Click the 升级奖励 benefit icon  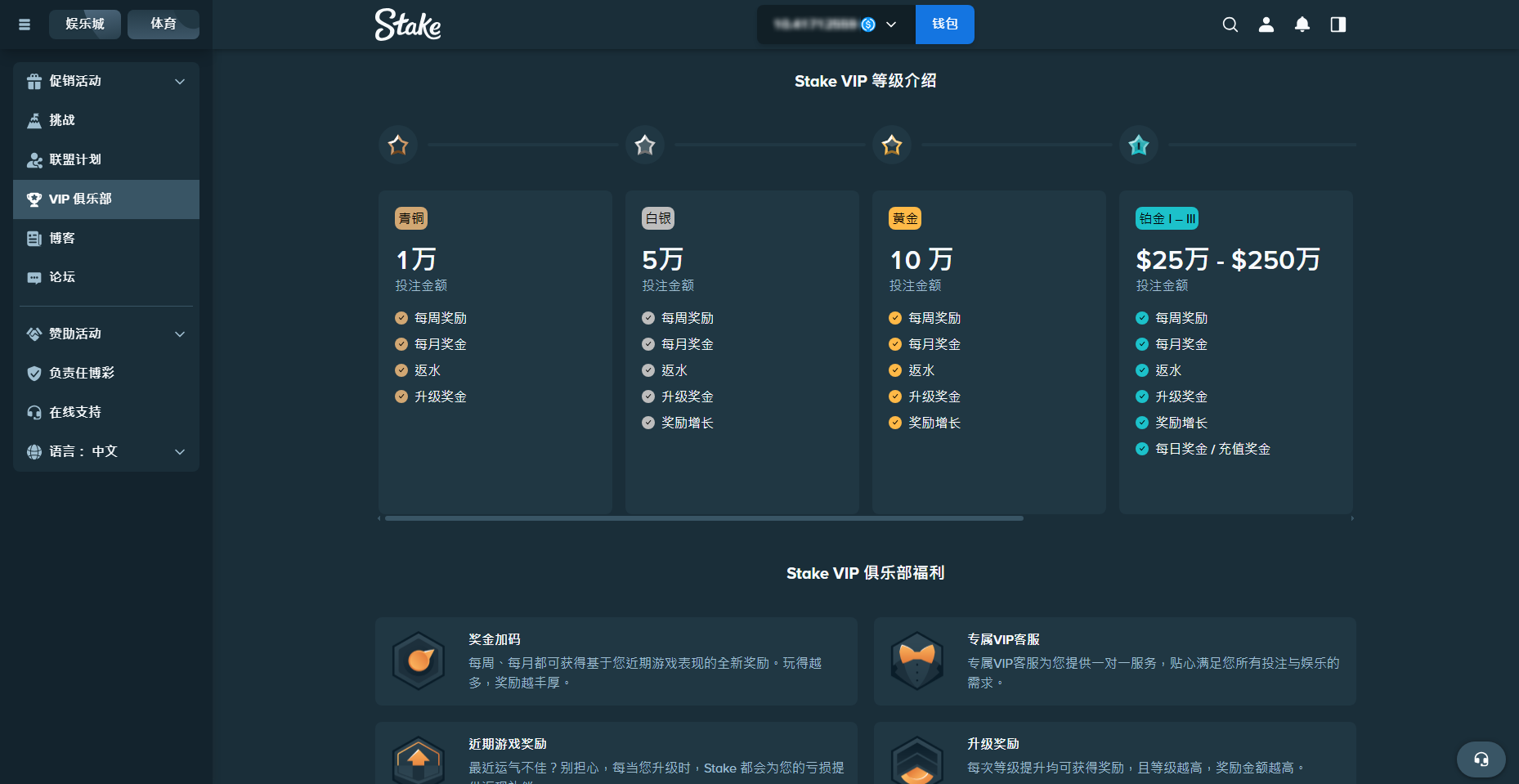(917, 760)
